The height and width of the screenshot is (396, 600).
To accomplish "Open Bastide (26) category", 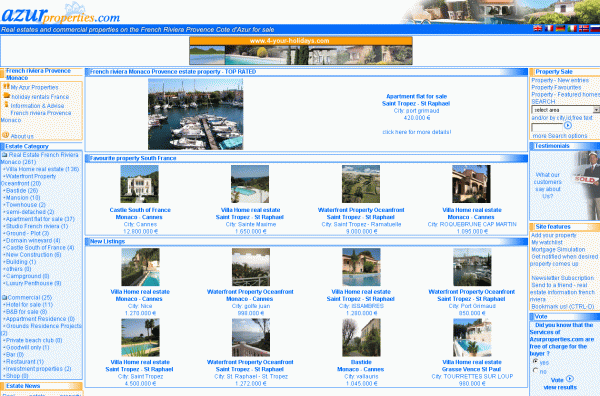I will click(x=22, y=190).
